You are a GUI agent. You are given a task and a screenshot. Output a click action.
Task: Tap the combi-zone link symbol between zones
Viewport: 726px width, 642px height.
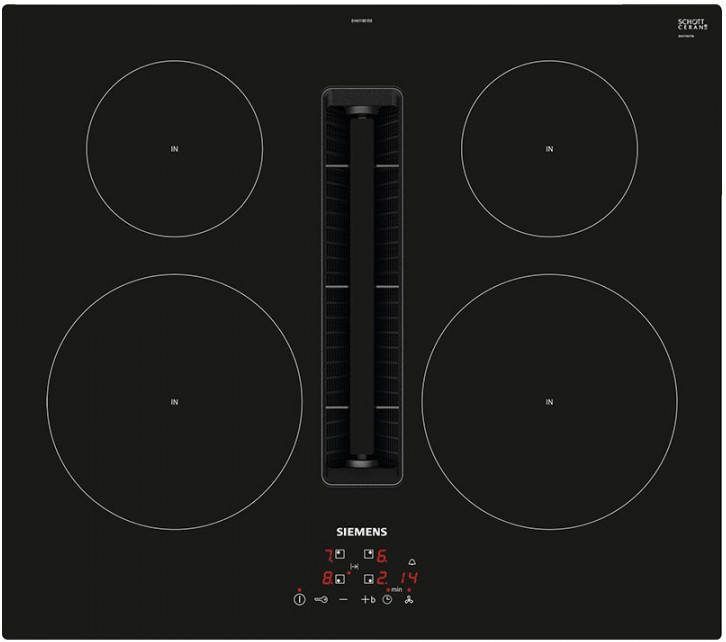point(355,566)
